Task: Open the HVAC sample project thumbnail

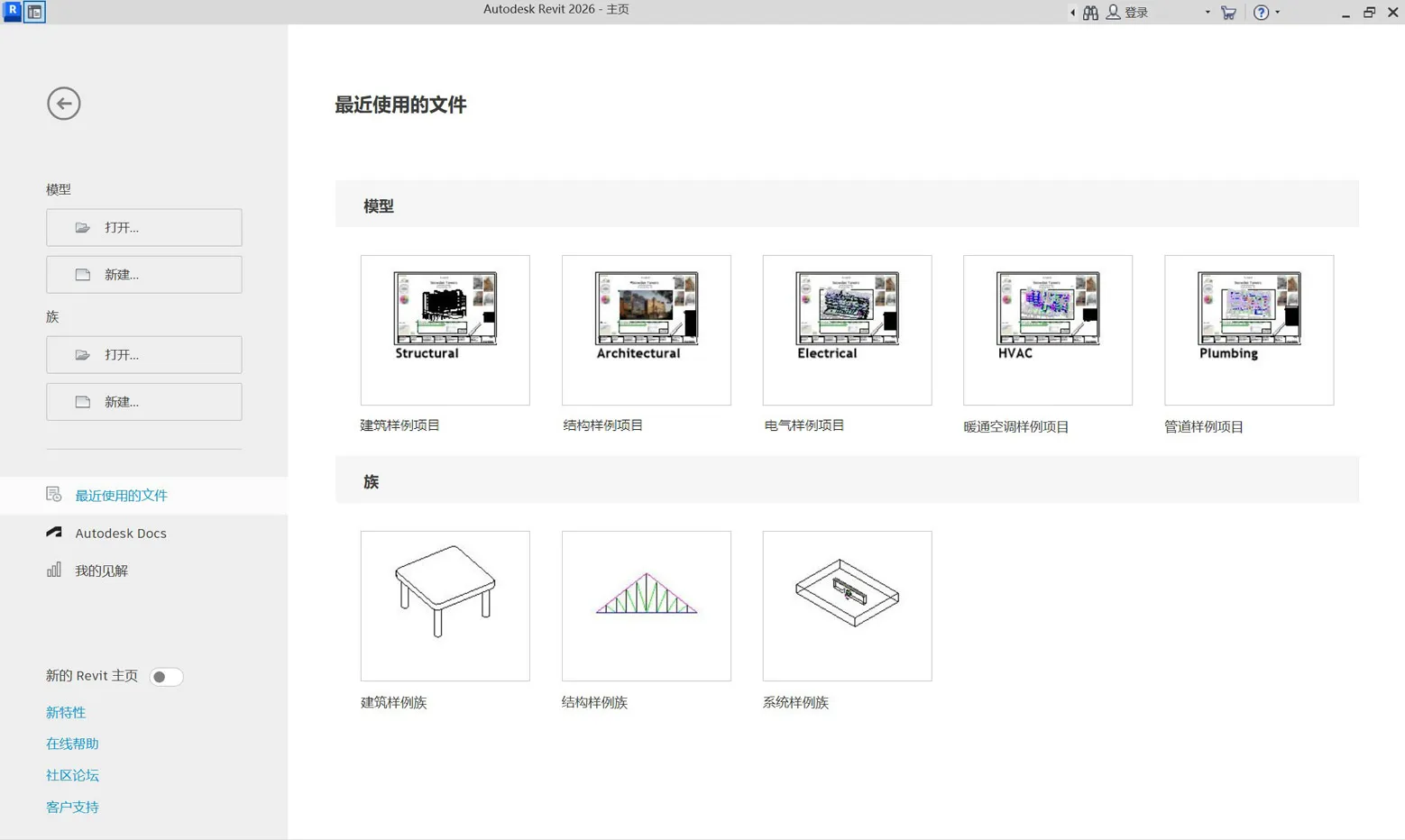Action: point(1047,330)
